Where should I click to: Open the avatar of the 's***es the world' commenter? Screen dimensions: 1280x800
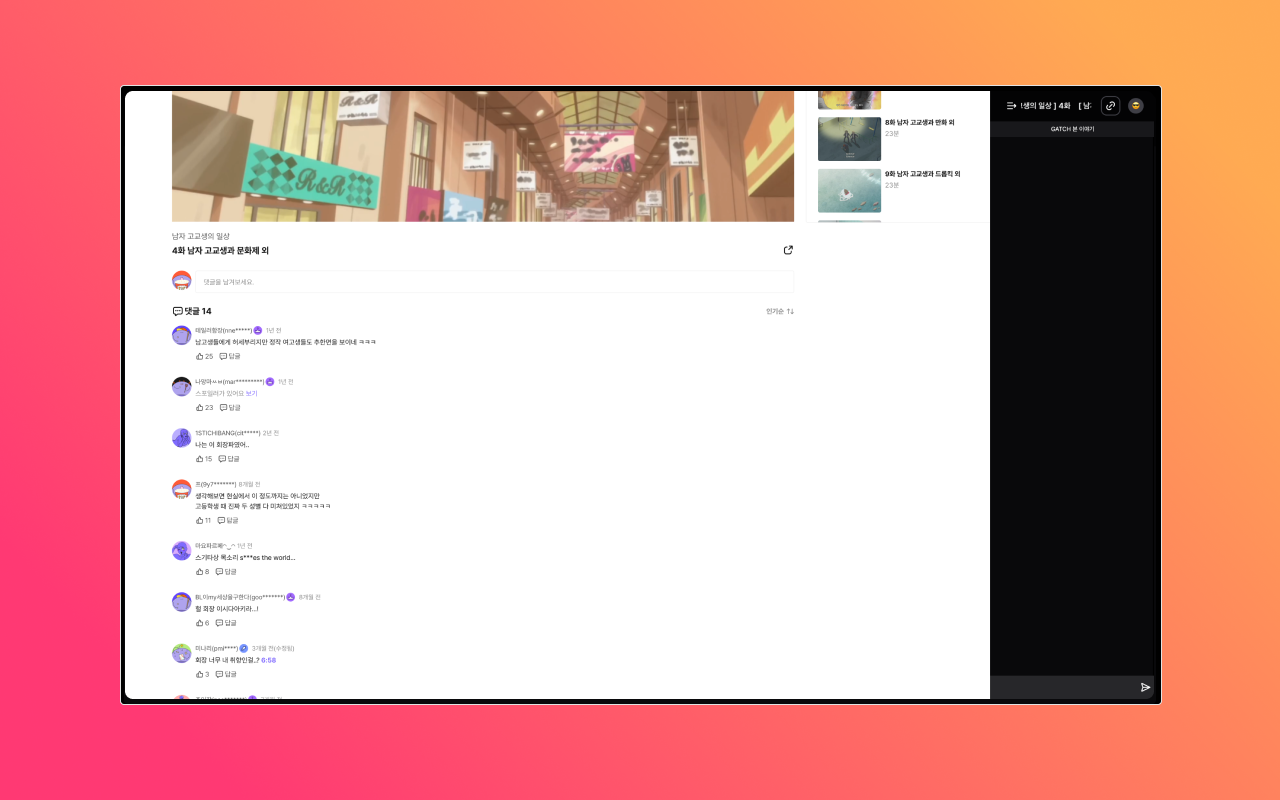(x=181, y=551)
